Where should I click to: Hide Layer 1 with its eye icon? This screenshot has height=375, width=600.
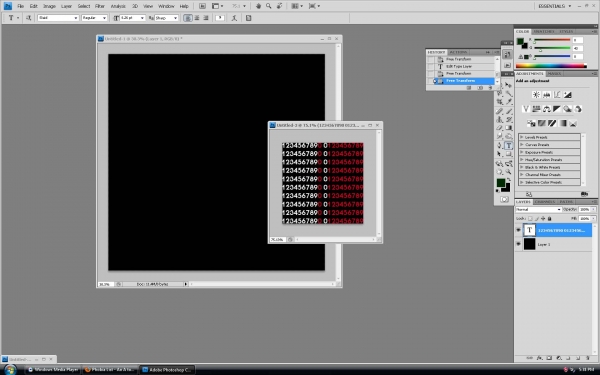518,244
